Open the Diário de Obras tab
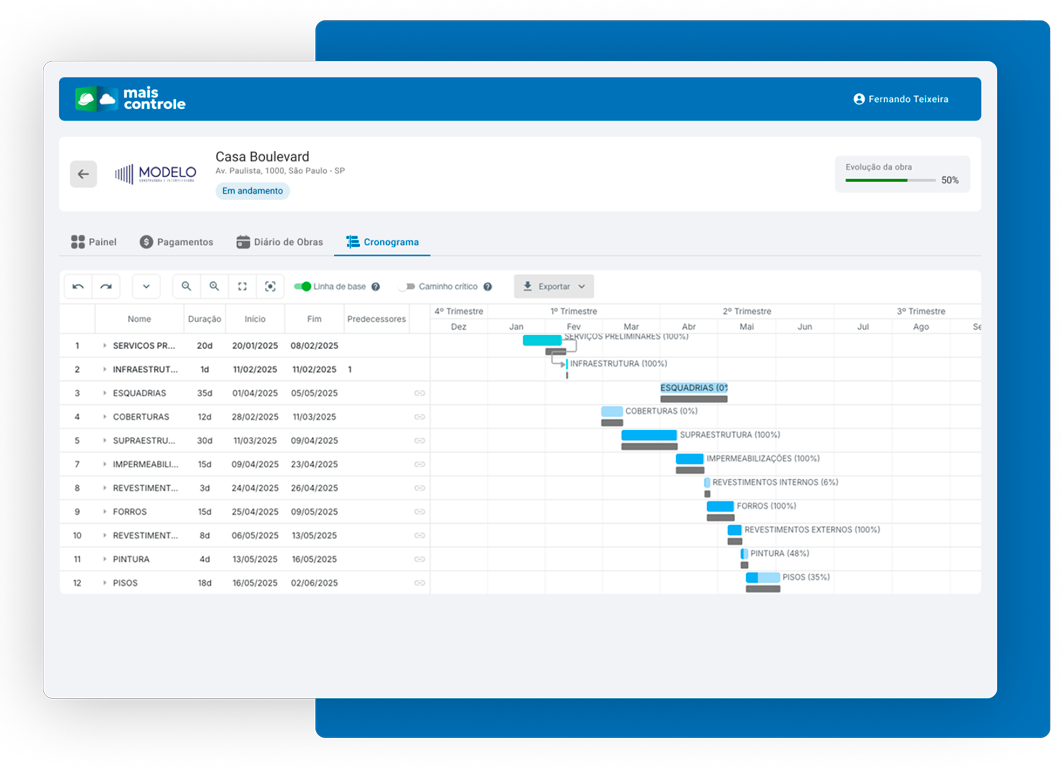The height and width of the screenshot is (768, 1063). [x=280, y=242]
